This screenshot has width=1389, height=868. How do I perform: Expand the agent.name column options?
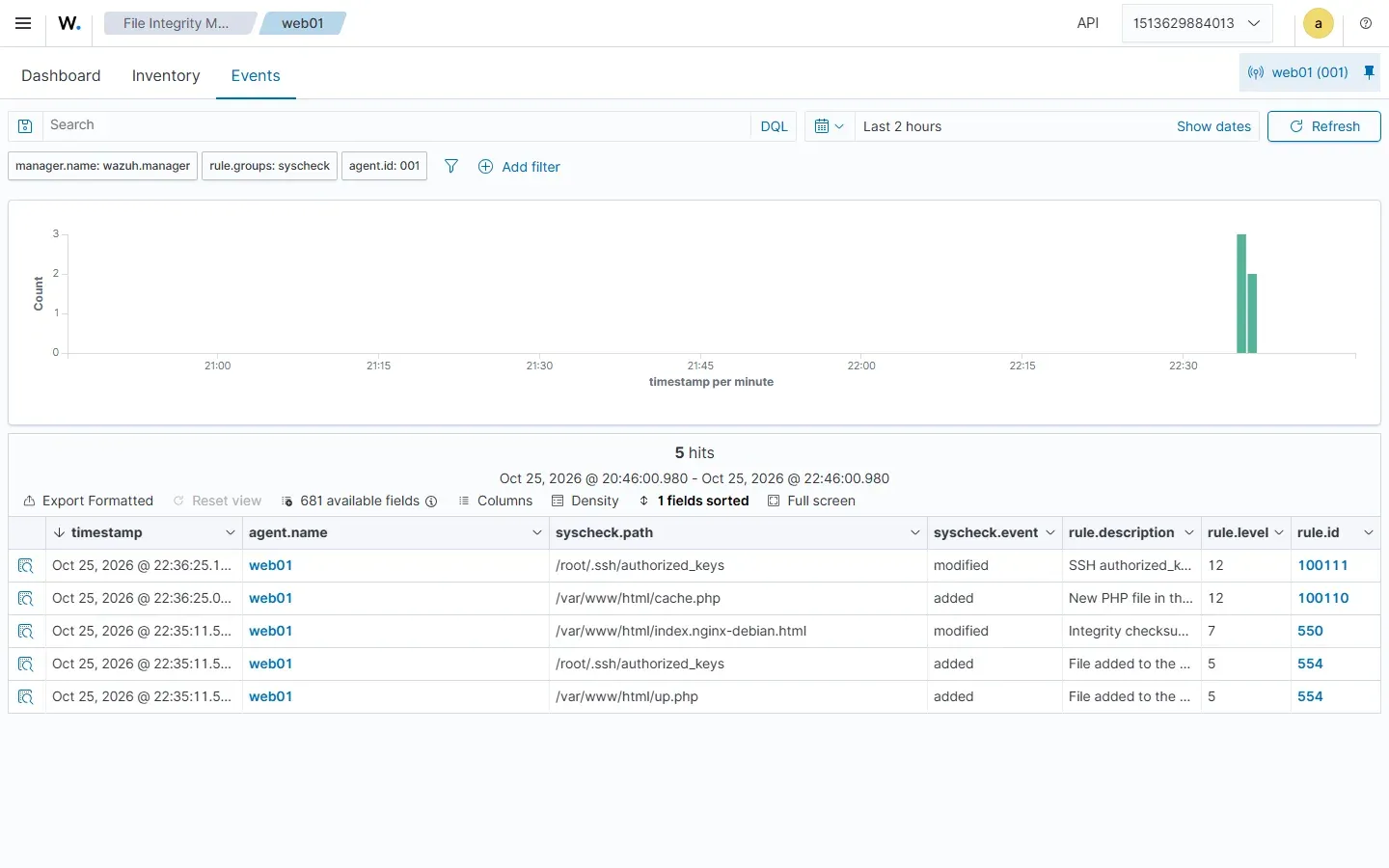click(537, 532)
